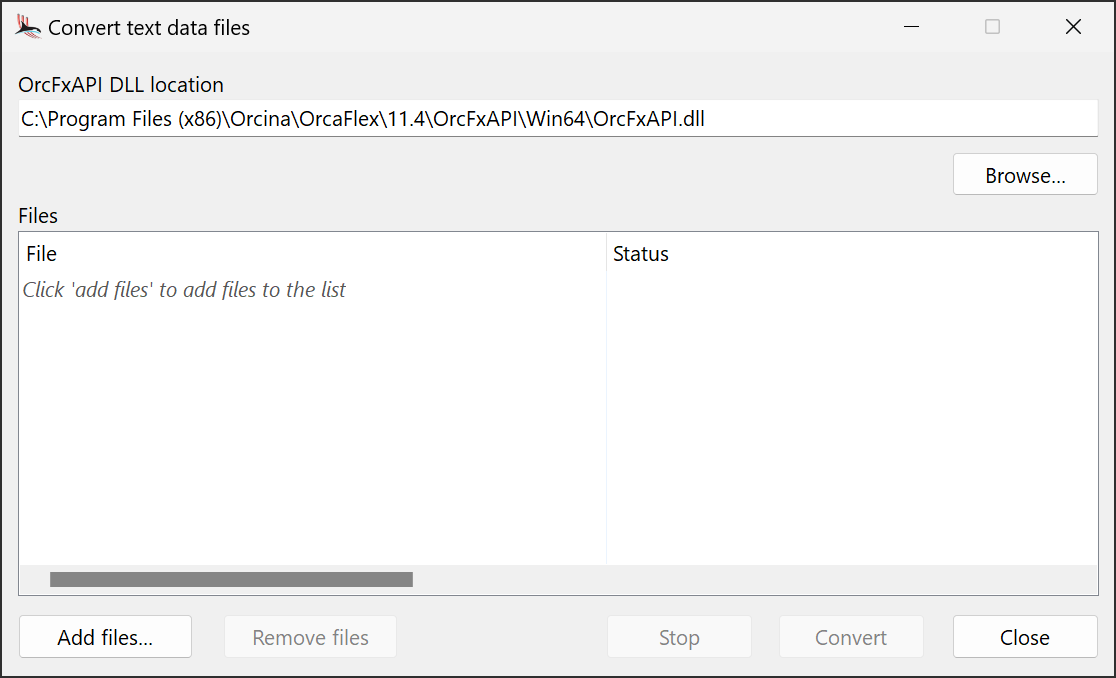Click the Remove files button
This screenshot has width=1116, height=678.
pyautogui.click(x=310, y=637)
